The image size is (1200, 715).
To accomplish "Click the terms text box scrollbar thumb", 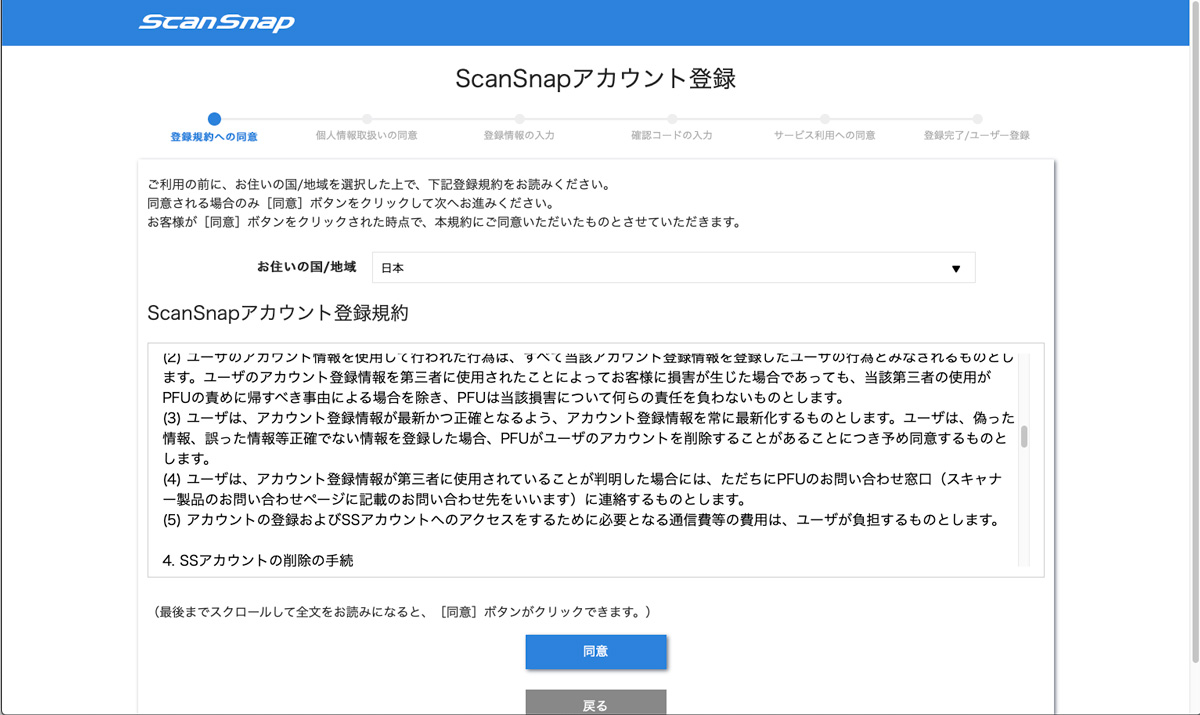I will (1024, 436).
